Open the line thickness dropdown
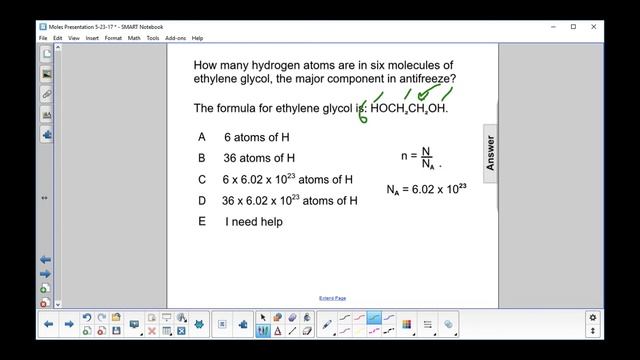Viewport: 640px width, 360px height. pos(427,324)
